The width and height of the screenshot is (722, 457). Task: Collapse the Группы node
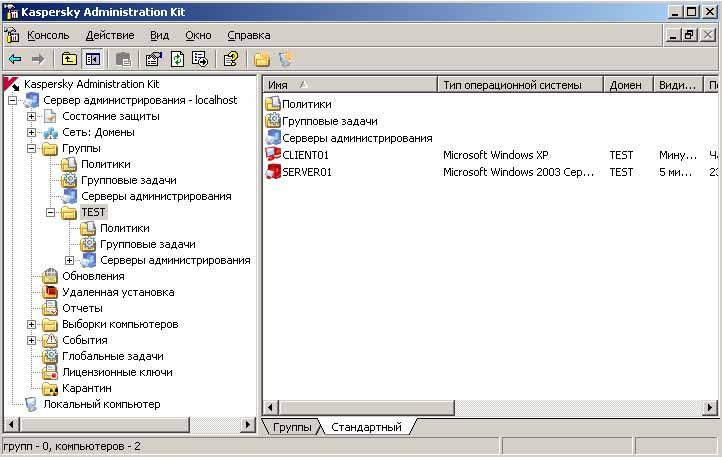(31, 148)
